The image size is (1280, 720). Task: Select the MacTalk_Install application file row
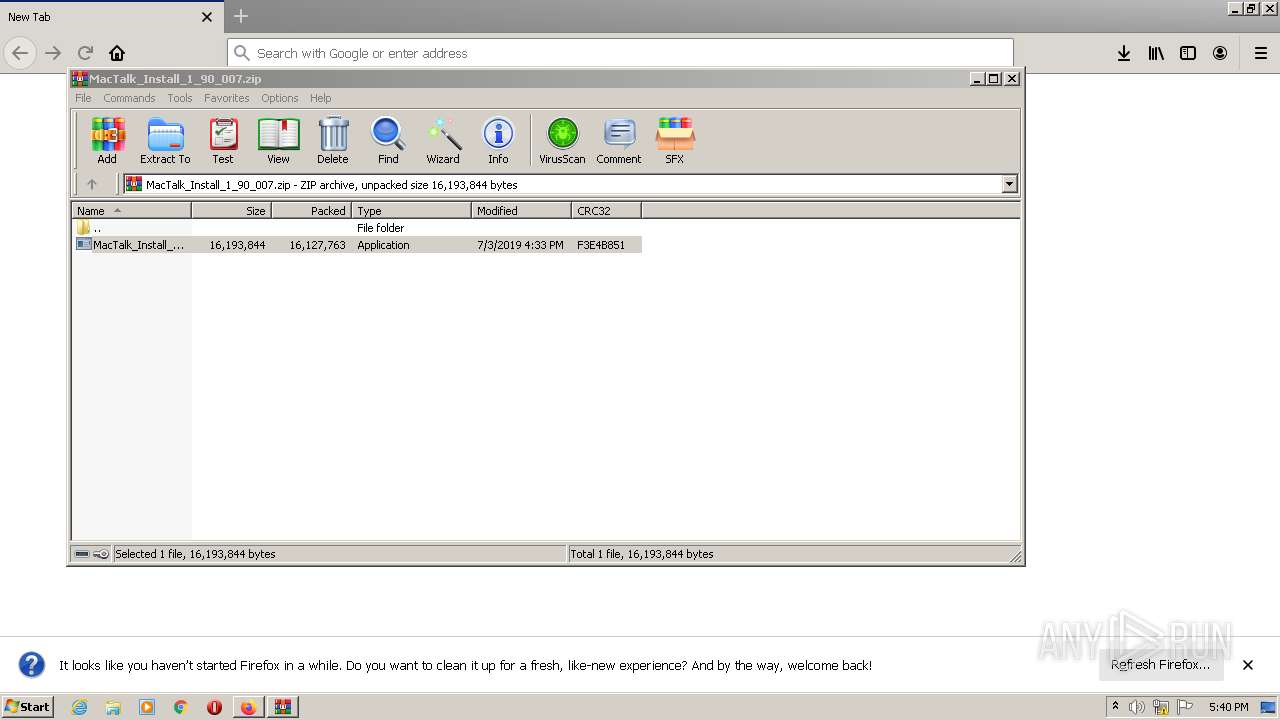coord(357,245)
